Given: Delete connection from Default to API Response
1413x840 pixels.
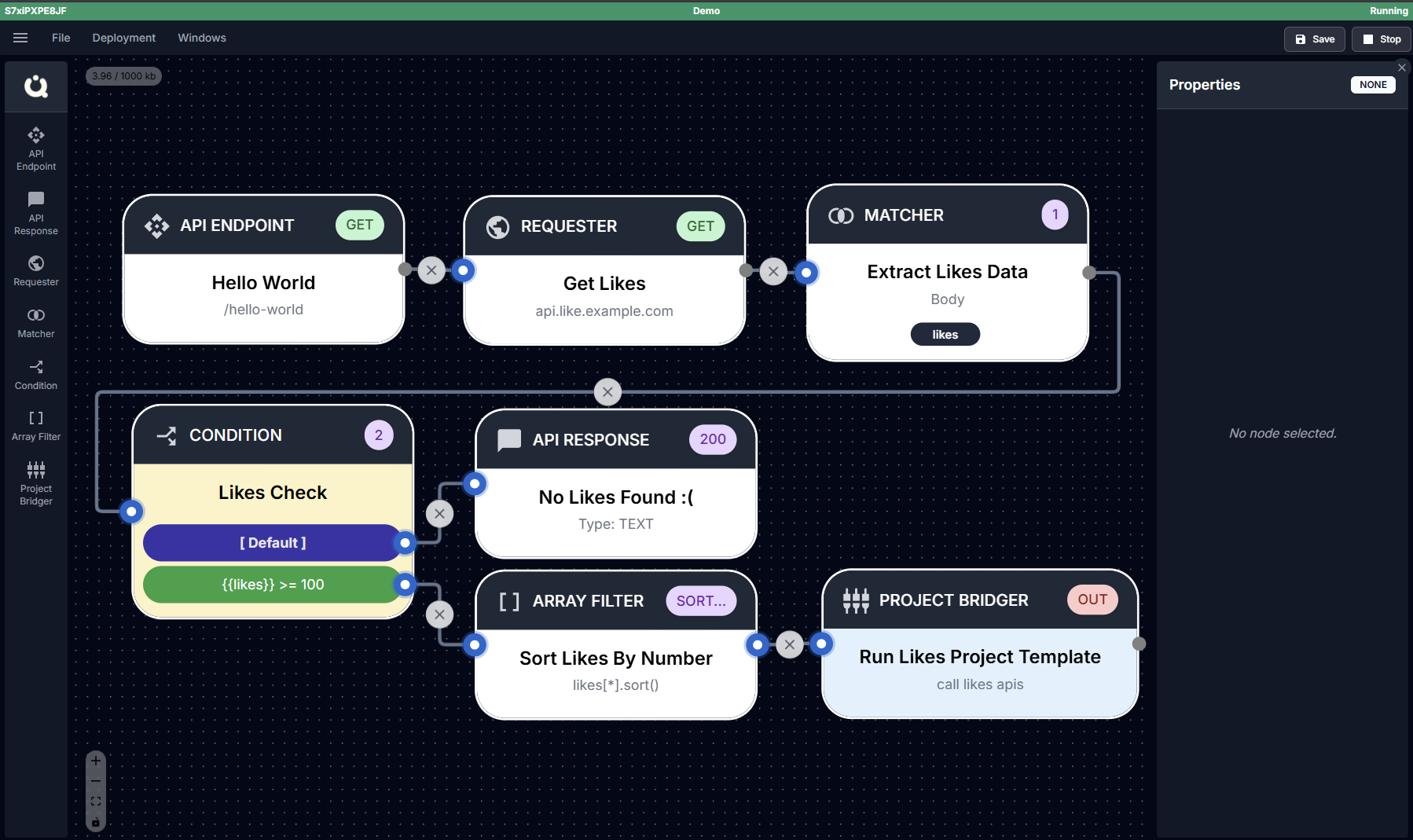Looking at the screenshot, I should point(440,514).
